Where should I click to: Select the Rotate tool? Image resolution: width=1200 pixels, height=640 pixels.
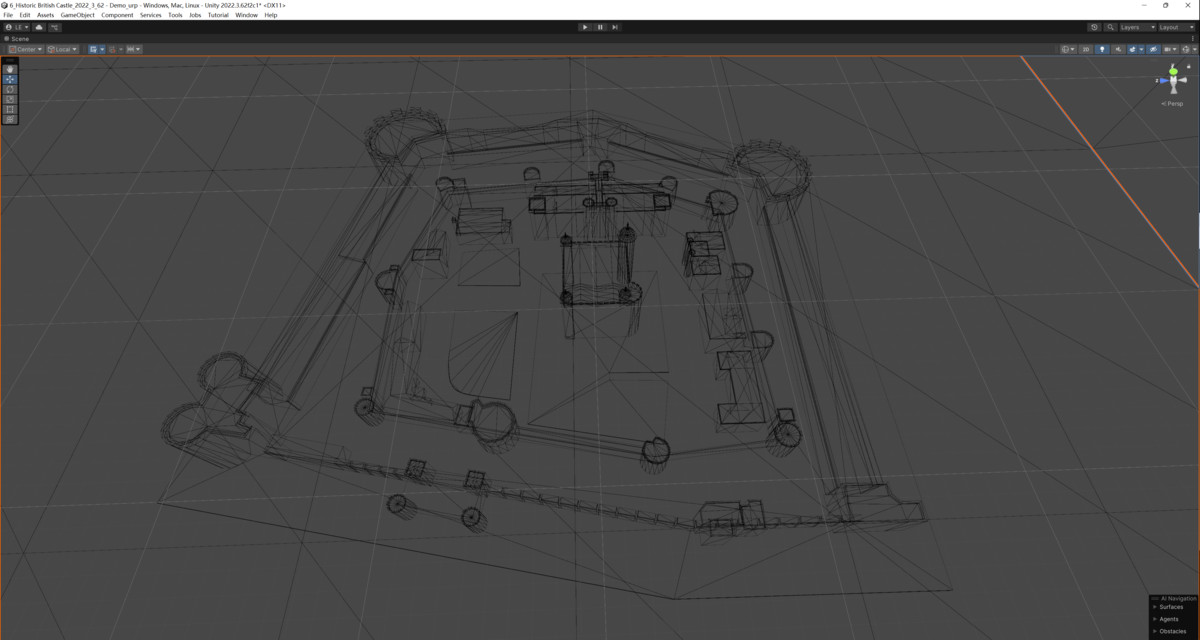pos(10,89)
